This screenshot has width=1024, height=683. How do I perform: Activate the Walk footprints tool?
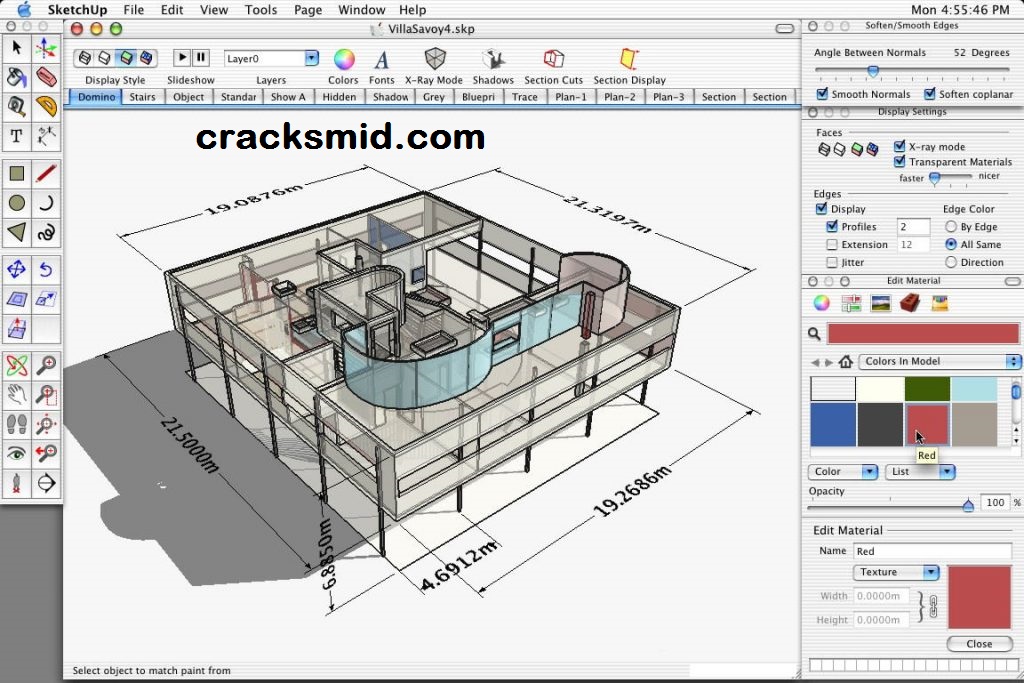17,424
